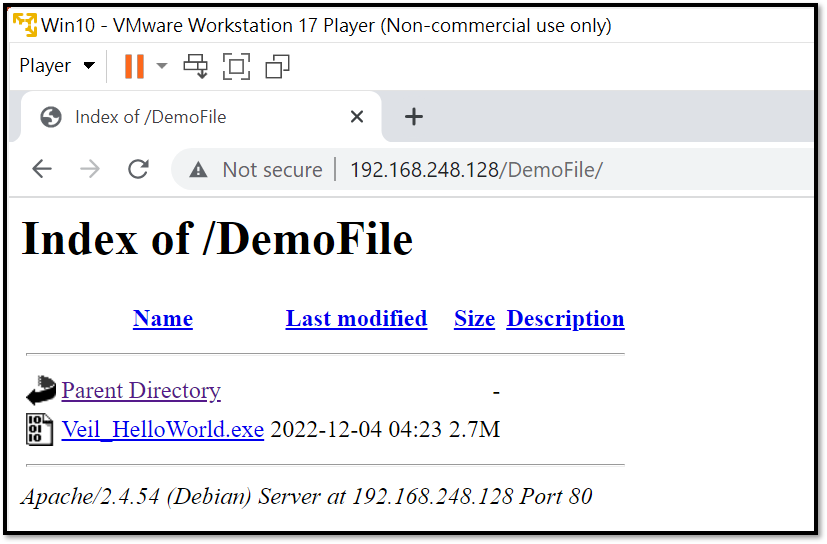
Task: Enter VMware full screen mode
Action: pyautogui.click(x=236, y=66)
